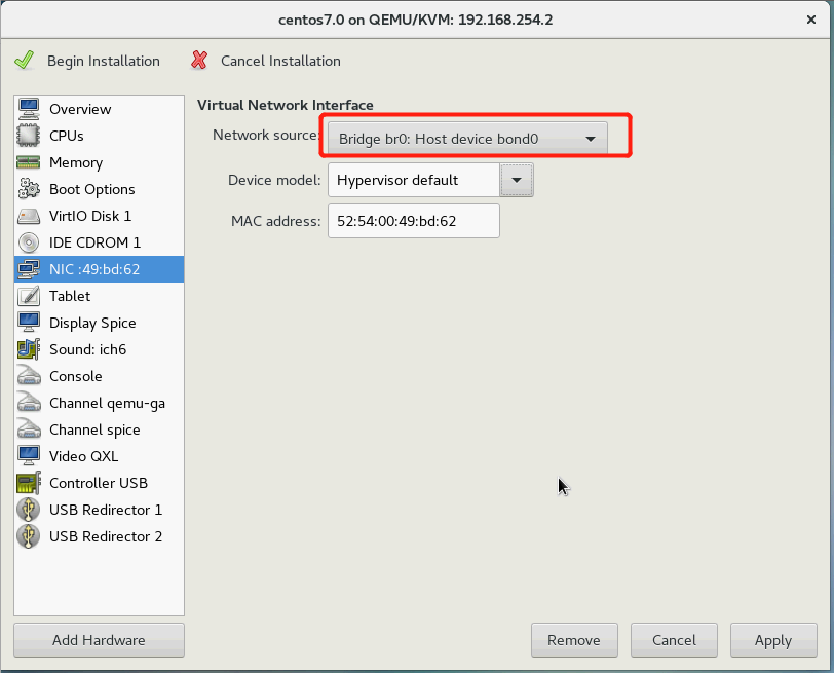Select the Boot Options gears icon
The height and width of the screenshot is (673, 834).
[x=28, y=189]
